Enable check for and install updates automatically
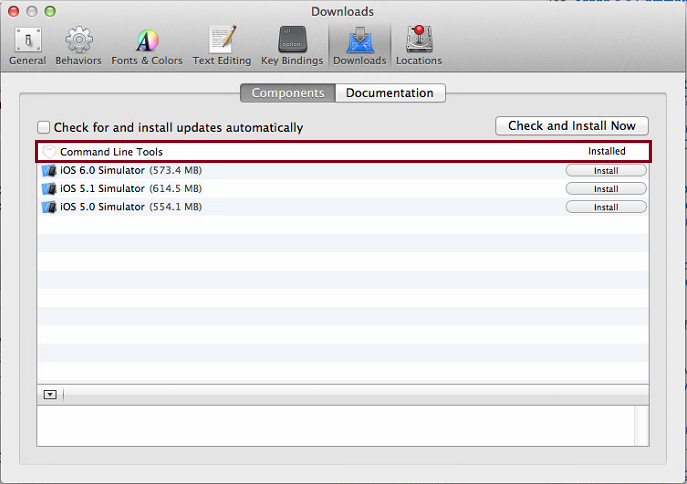Screen dimensions: 687x484 [43, 127]
